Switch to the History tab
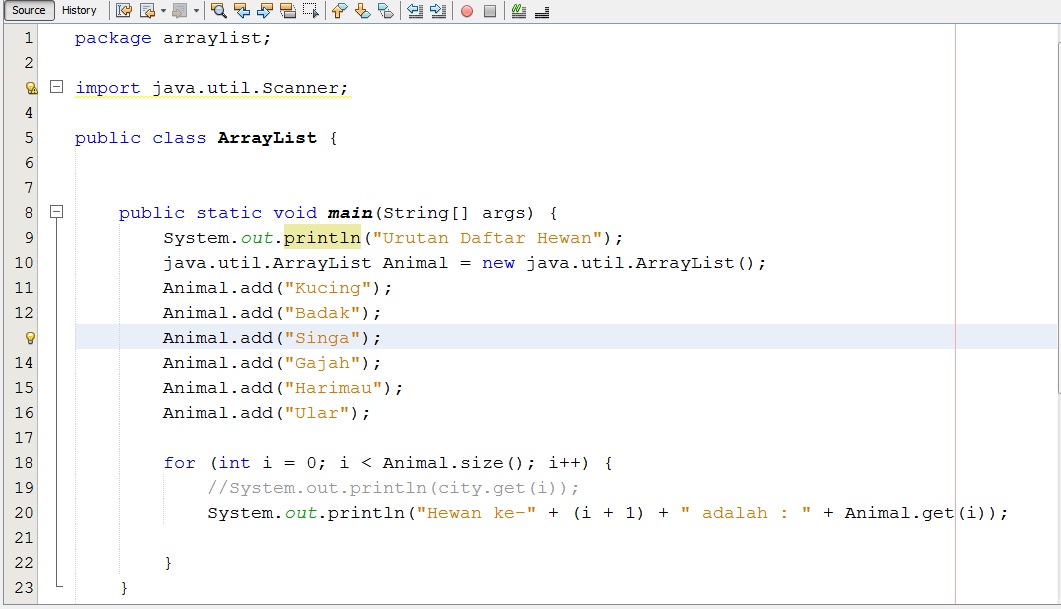The image size is (1061, 609). [x=79, y=10]
